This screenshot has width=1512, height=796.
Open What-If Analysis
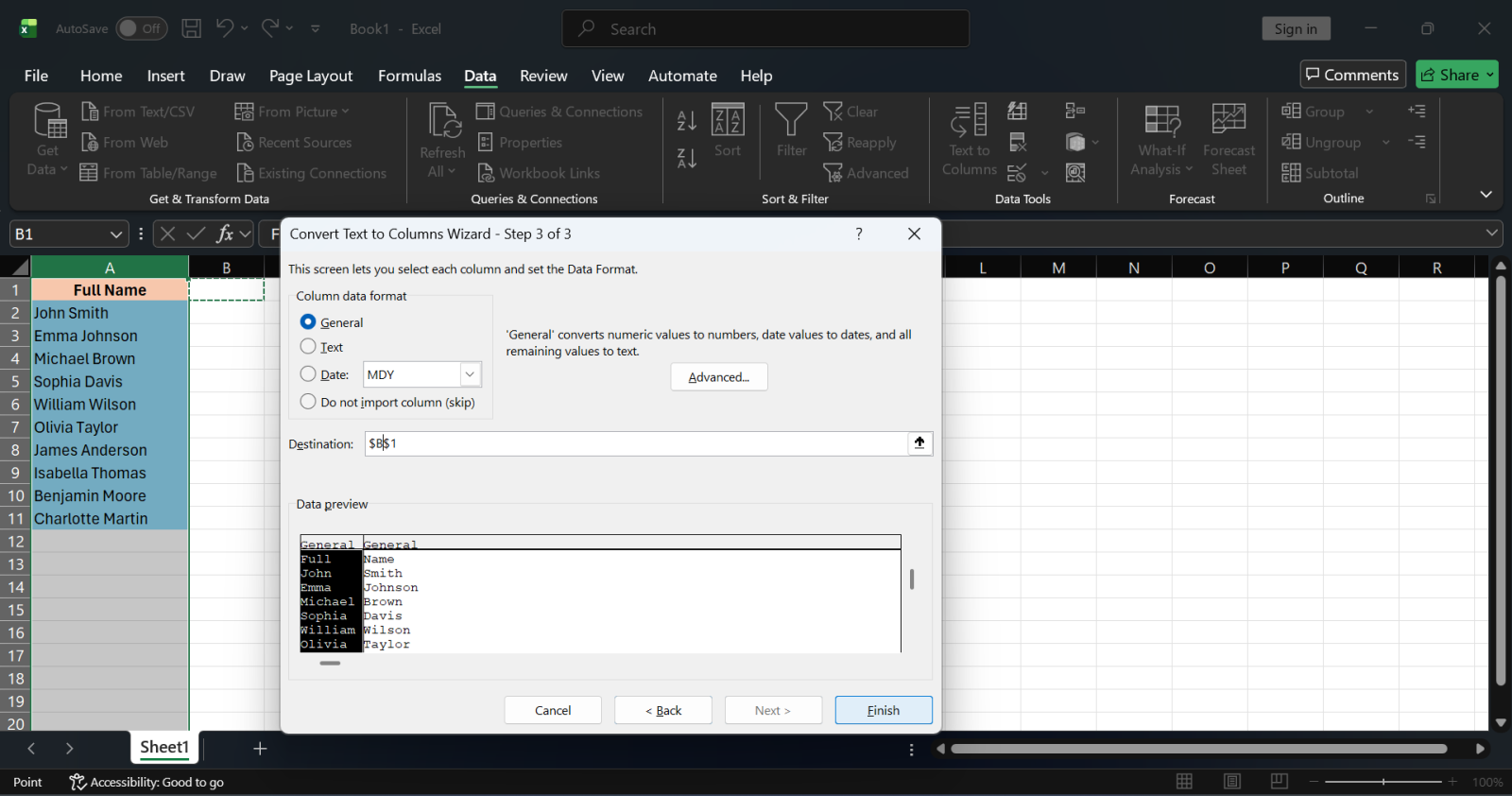point(1162,140)
